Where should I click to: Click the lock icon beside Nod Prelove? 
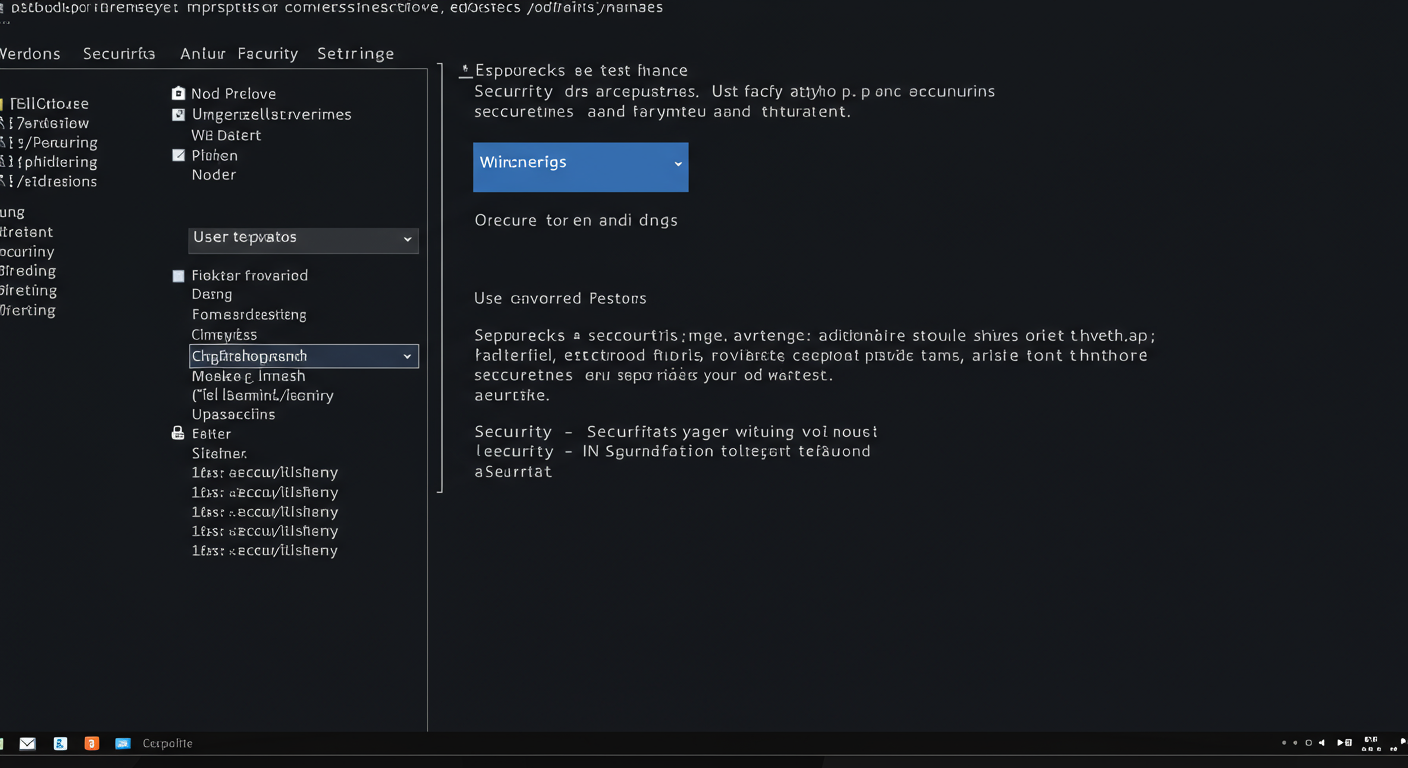pos(178,93)
